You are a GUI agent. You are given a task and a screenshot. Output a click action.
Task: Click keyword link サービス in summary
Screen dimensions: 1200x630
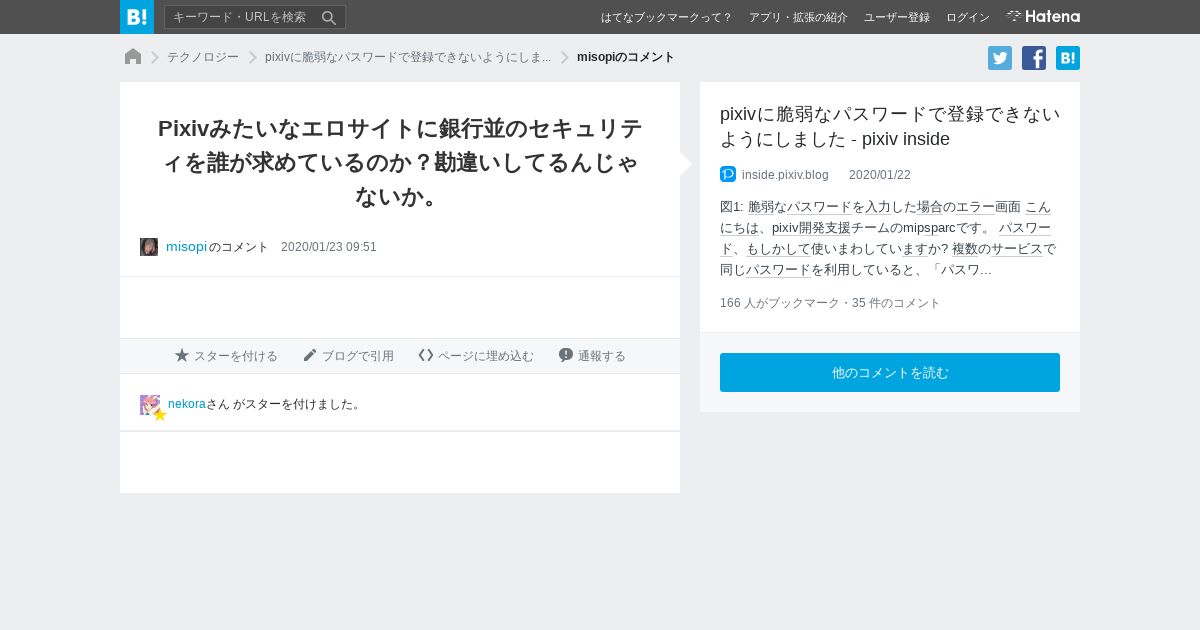[x=1017, y=249]
